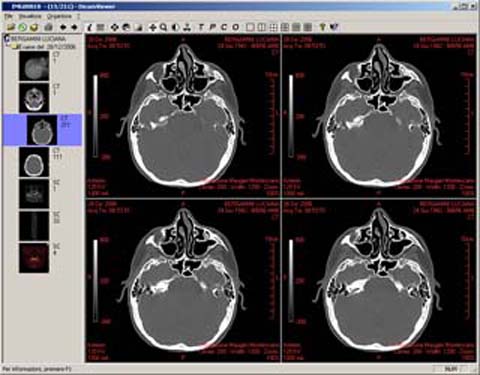Click the print icon in toolbar
The height and width of the screenshot is (375, 480).
[x=48, y=27]
